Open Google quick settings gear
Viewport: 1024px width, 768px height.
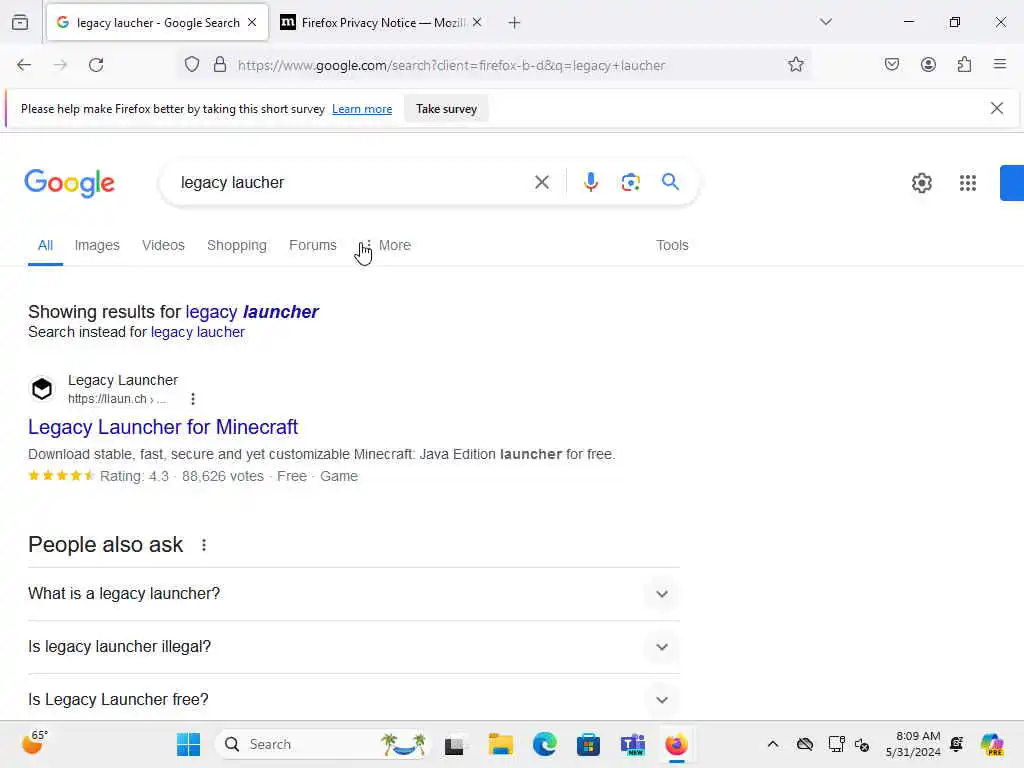click(x=921, y=183)
